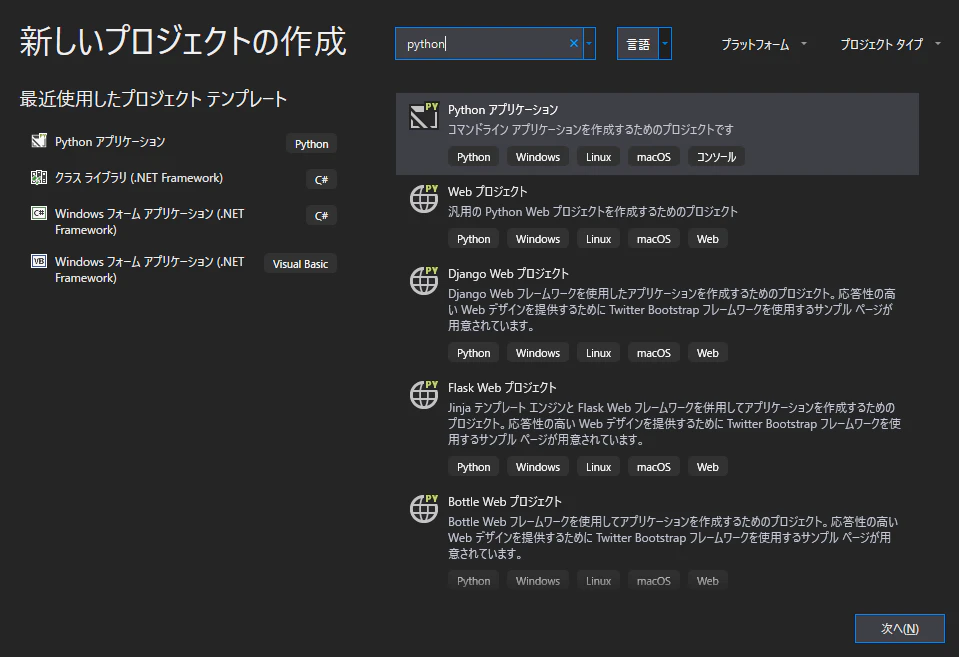Screen dimensions: 959x657
Task: Open the プラットフォーム filter dropdown
Action: coord(763,44)
